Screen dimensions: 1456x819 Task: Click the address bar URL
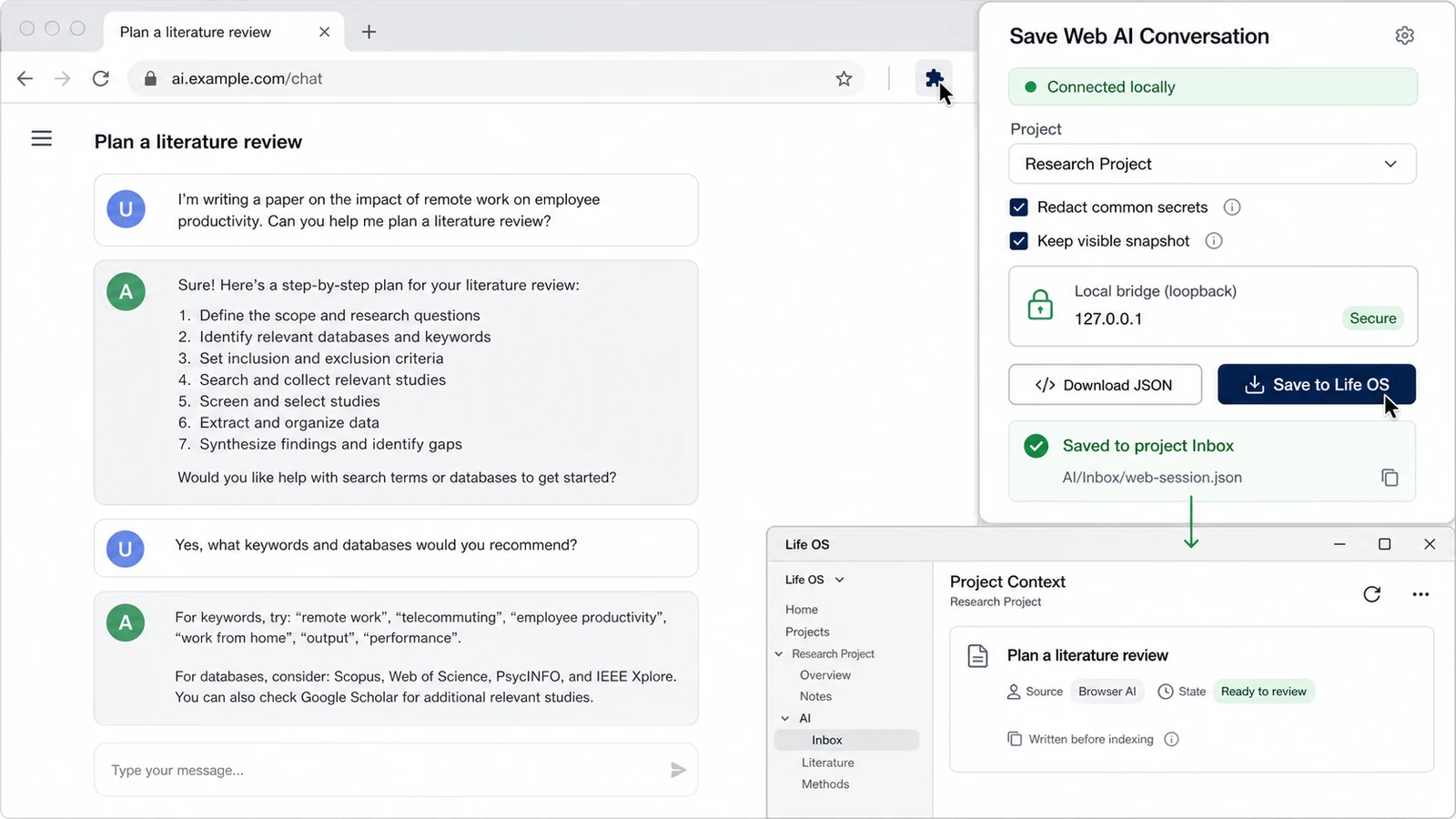point(247,78)
